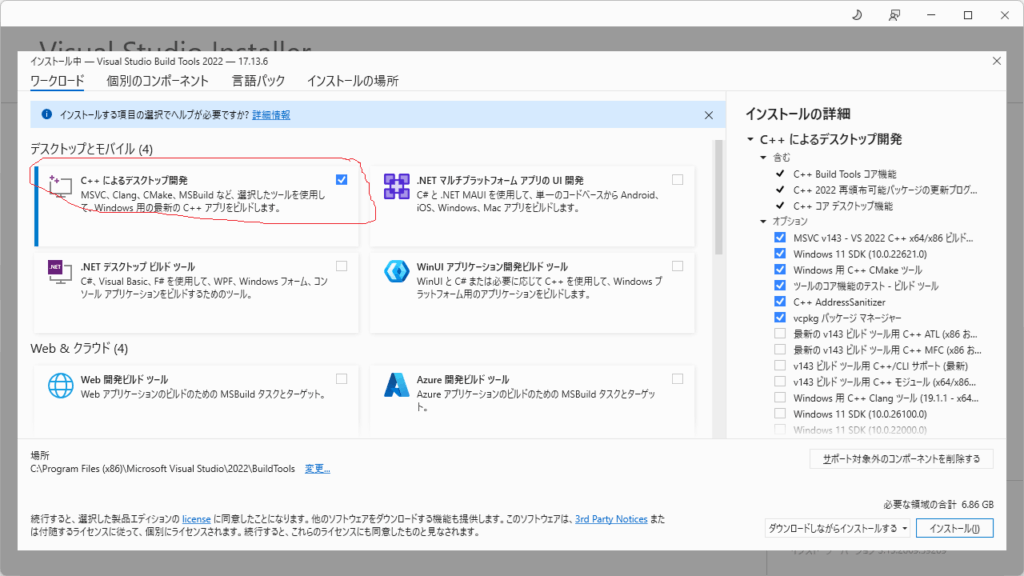Click サポート対象外のコンポーネントを削除する button
1024x576 pixels.
click(901, 459)
